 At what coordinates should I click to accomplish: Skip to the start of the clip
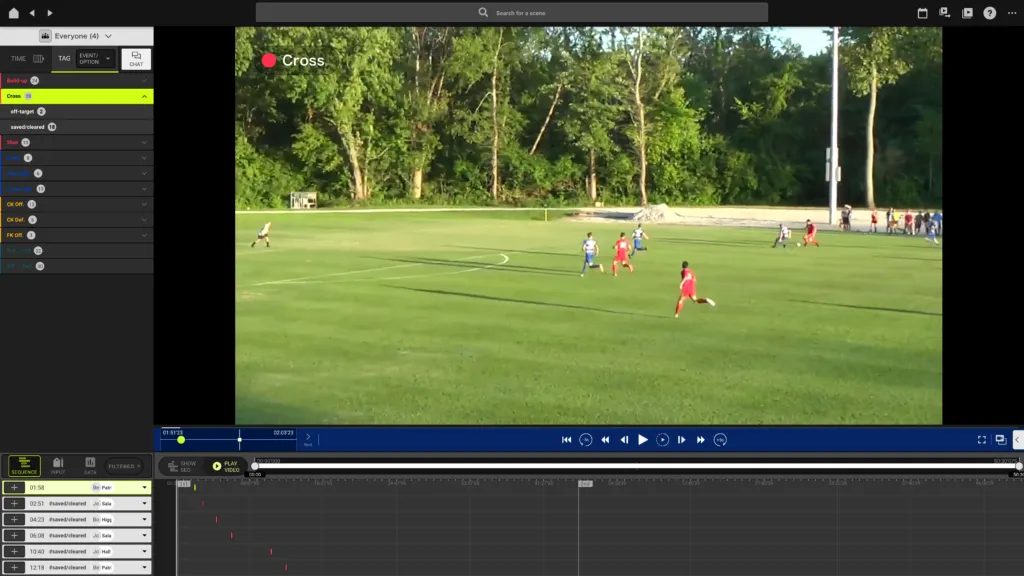566,440
